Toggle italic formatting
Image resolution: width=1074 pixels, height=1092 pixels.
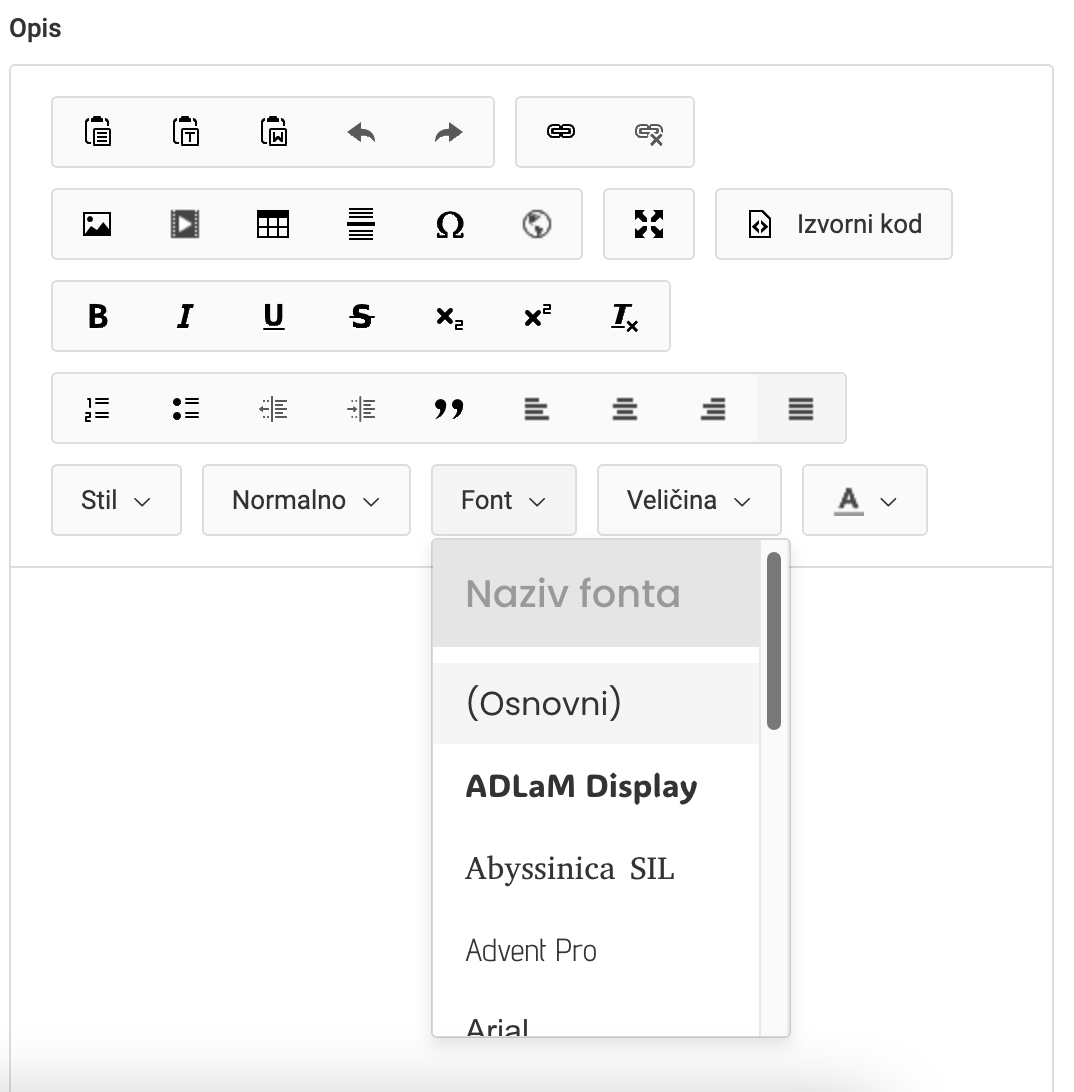pos(185,316)
